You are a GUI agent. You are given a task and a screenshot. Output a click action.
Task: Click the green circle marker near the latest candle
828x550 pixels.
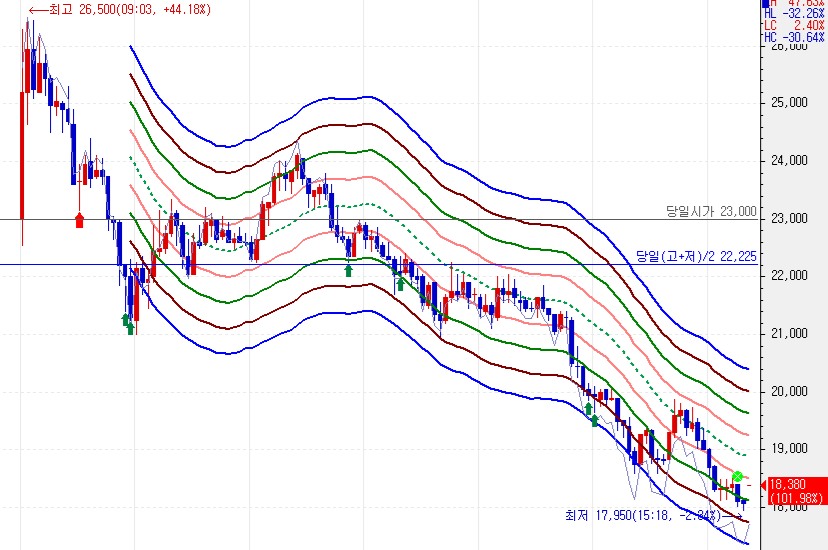(738, 476)
